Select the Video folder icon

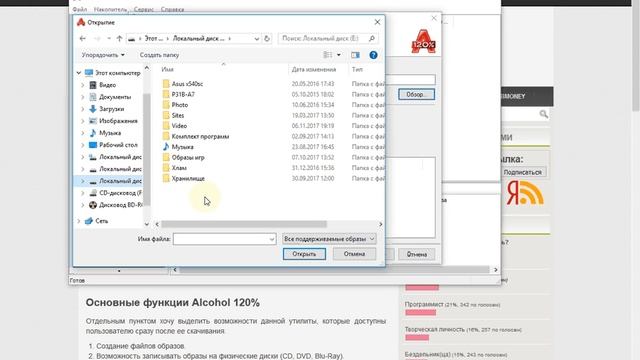166,126
